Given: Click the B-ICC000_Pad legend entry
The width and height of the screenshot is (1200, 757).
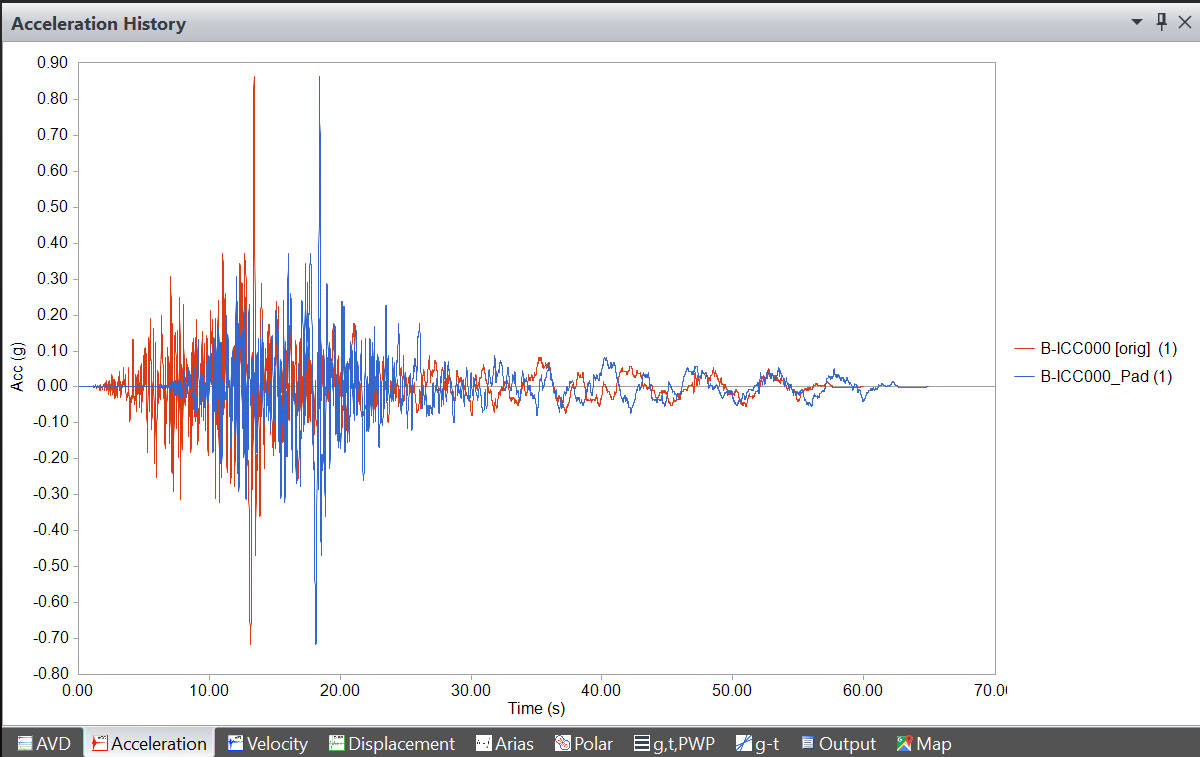Looking at the screenshot, I should pos(1106,377).
